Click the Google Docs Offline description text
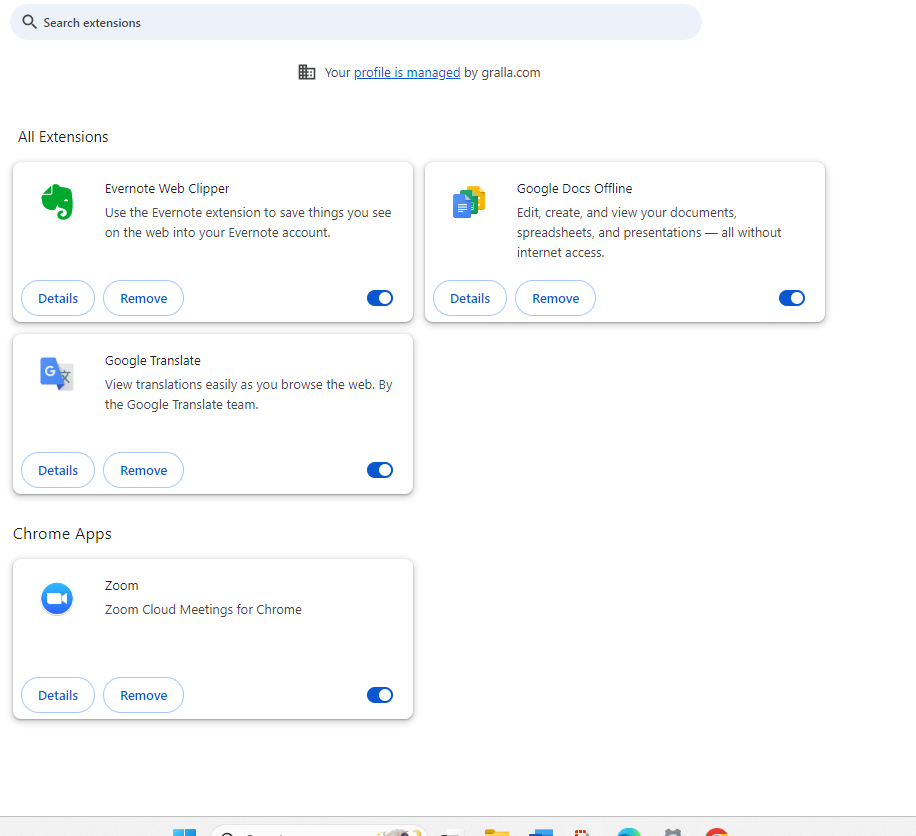 coord(648,233)
